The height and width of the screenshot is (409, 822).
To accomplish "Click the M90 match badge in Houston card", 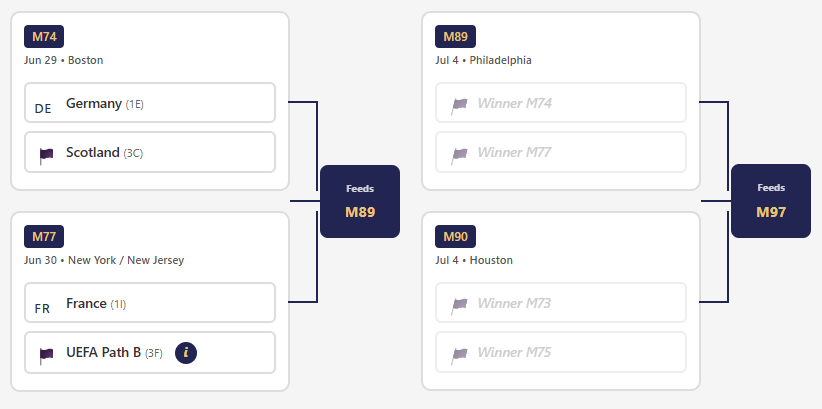I will click(x=456, y=236).
